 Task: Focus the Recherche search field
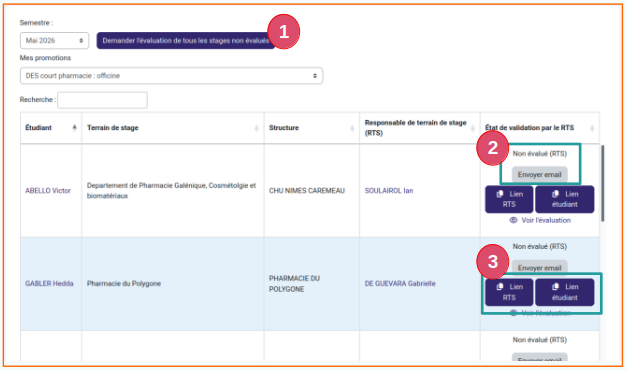point(102,100)
